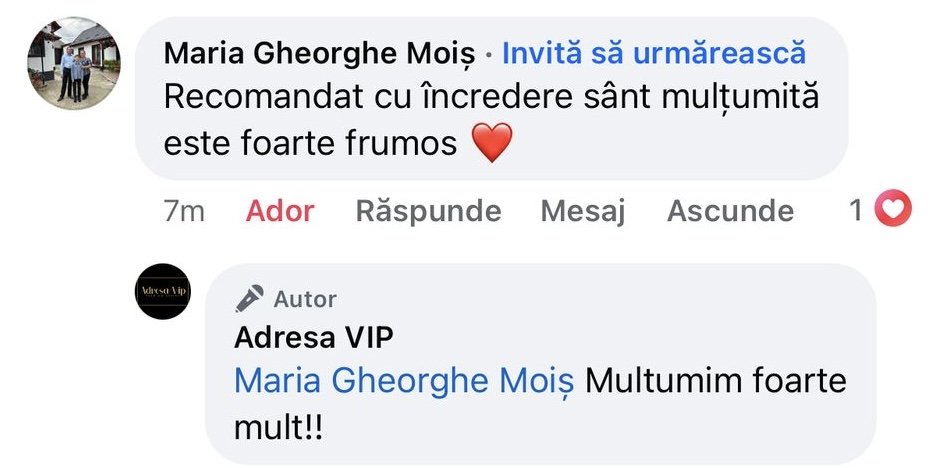Viewport: 940px width, 468px height.
Task: Click the Maria Gheorghe Moiș commenter name
Action: (x=318, y=53)
